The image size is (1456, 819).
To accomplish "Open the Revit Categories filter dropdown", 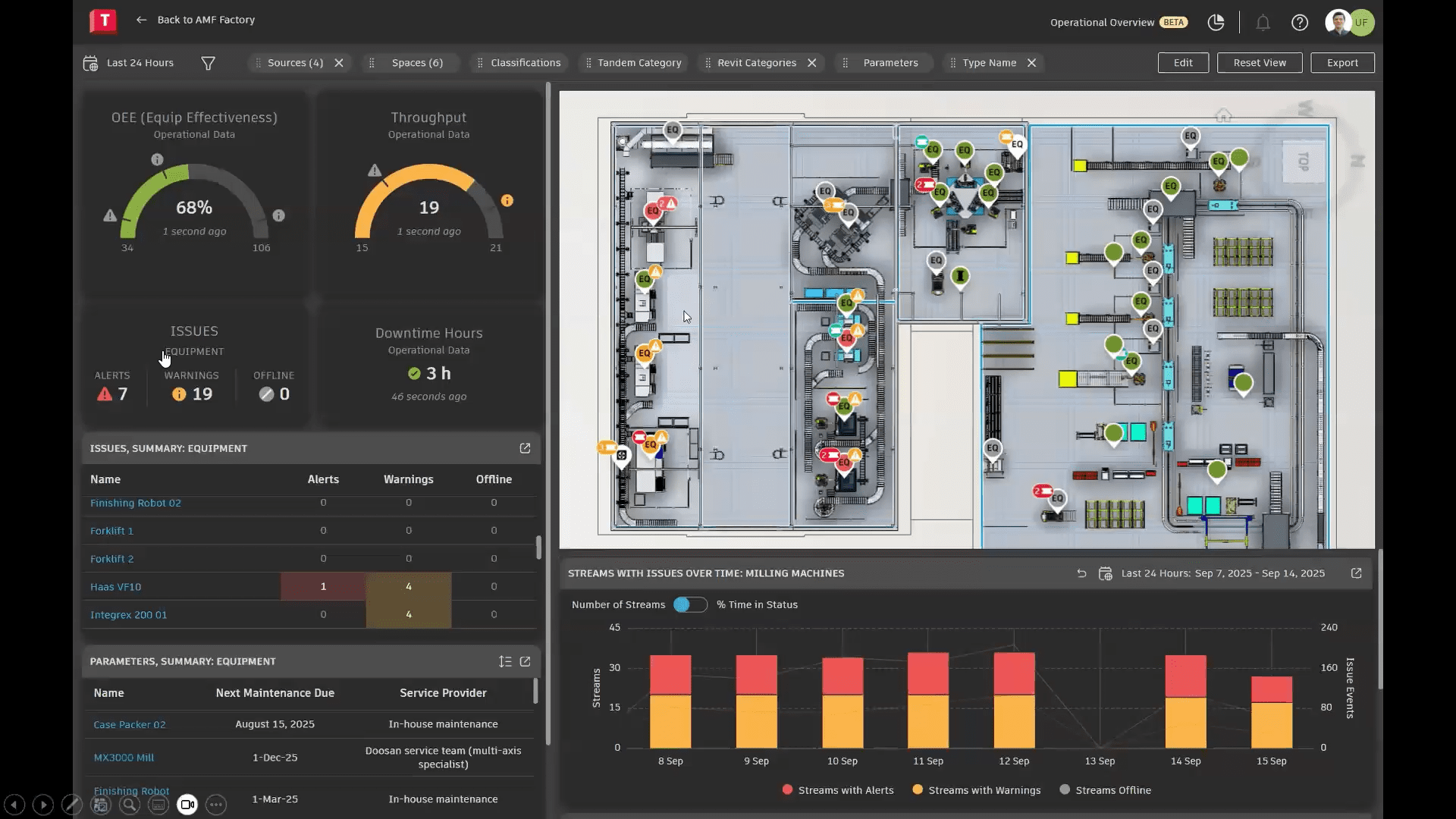I will [757, 63].
